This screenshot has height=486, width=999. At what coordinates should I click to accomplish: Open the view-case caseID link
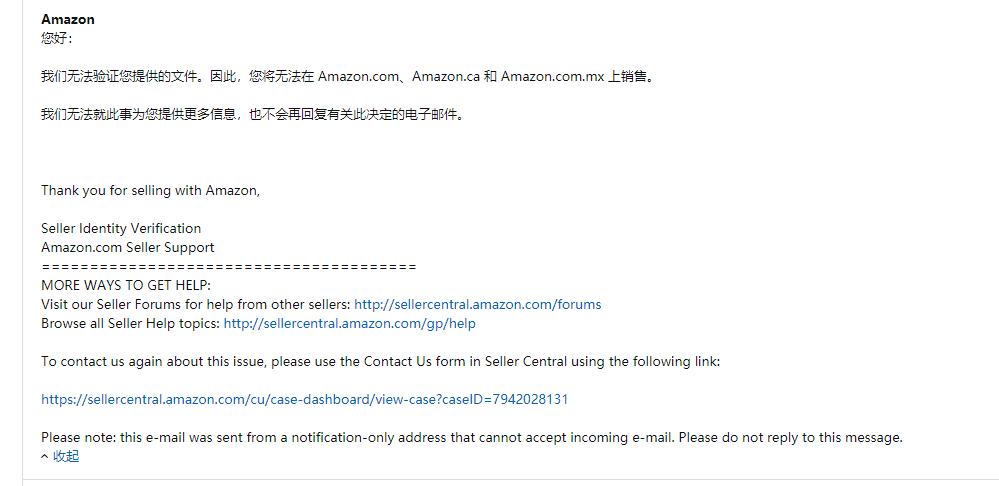point(305,400)
